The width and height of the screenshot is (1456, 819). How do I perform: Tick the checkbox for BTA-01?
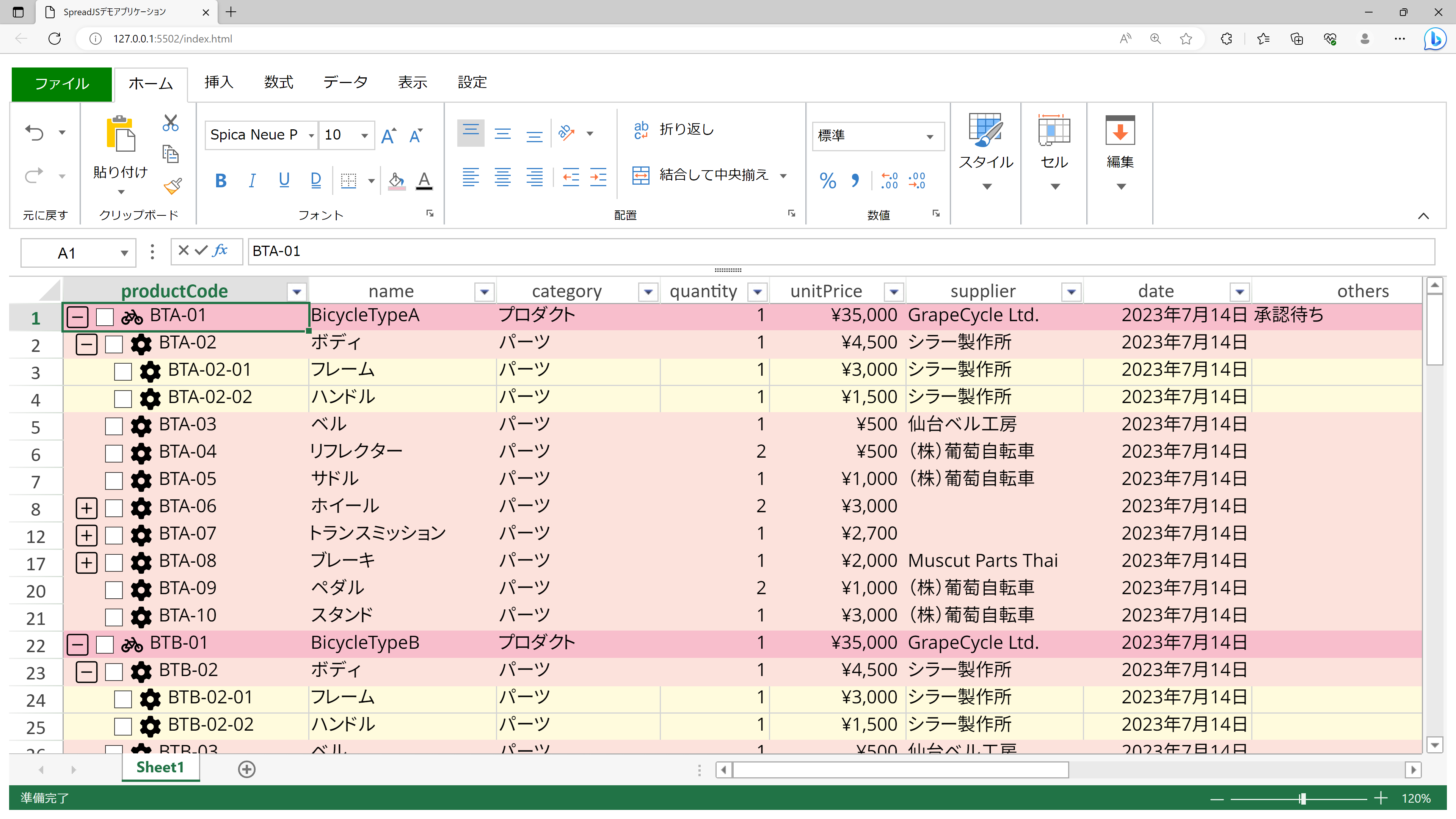pos(105,317)
